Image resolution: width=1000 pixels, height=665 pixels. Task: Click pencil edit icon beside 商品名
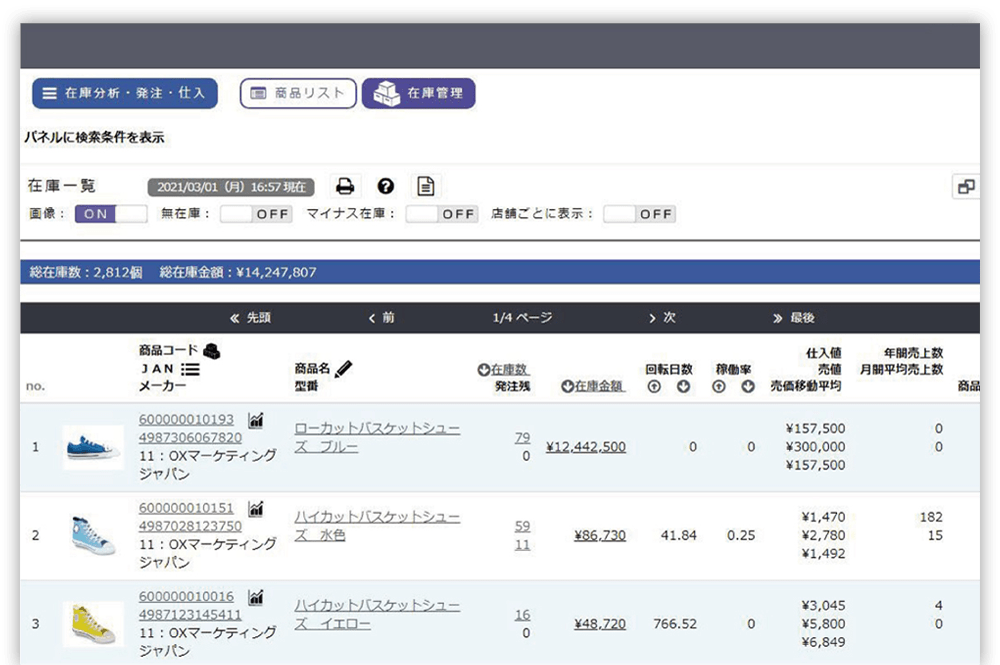pos(344,369)
